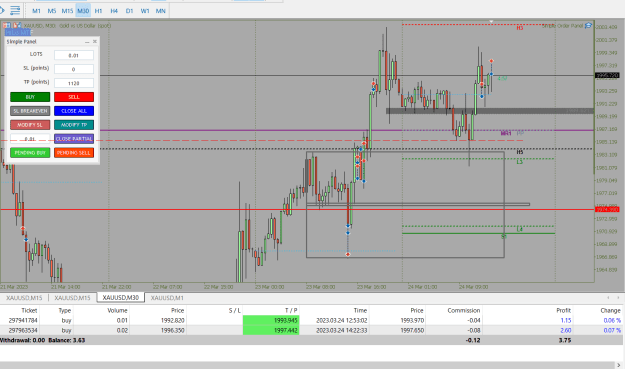
Task: Click change value 0.06 %
Action: pyautogui.click(x=612, y=320)
